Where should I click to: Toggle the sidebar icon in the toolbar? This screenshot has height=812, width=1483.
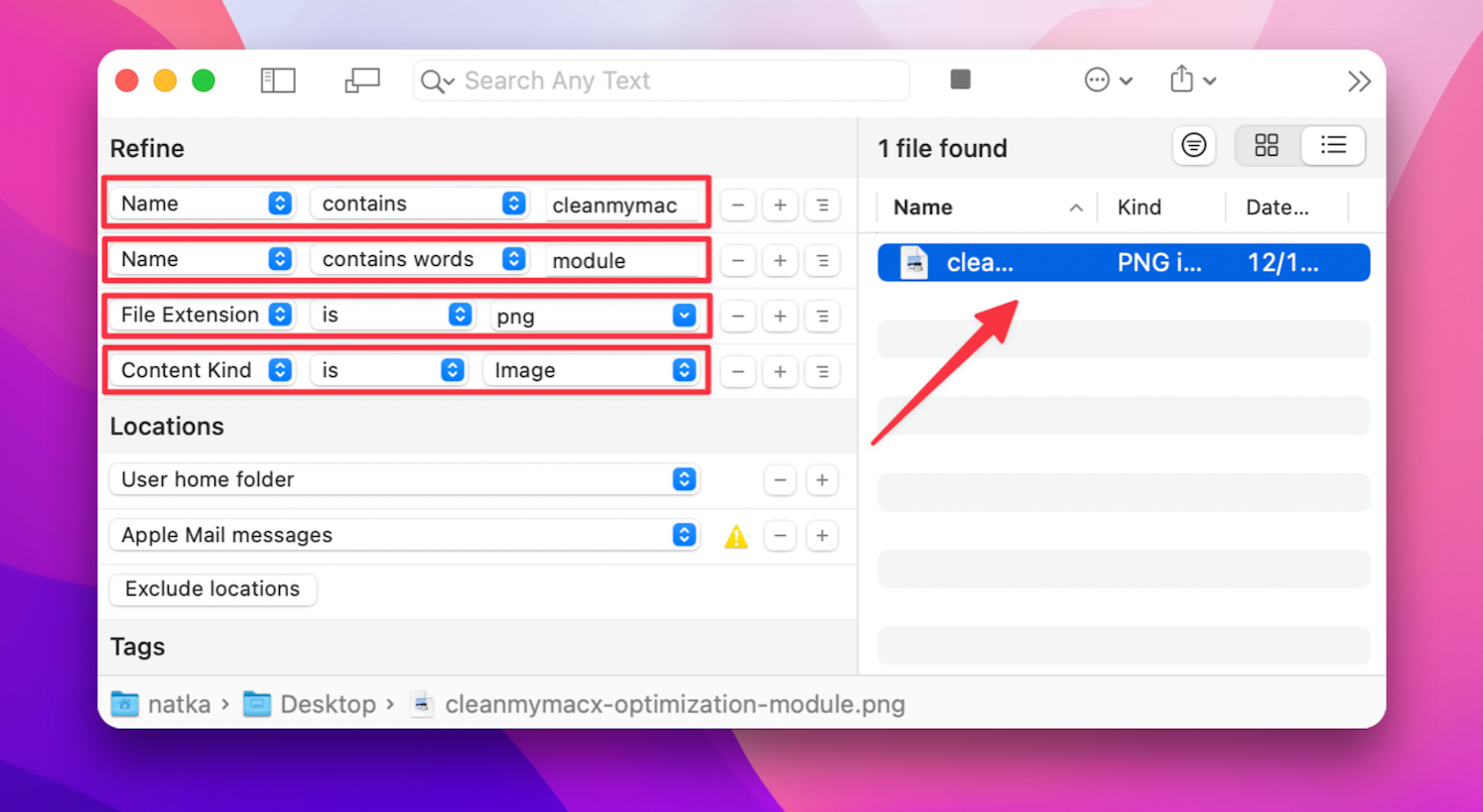278,79
